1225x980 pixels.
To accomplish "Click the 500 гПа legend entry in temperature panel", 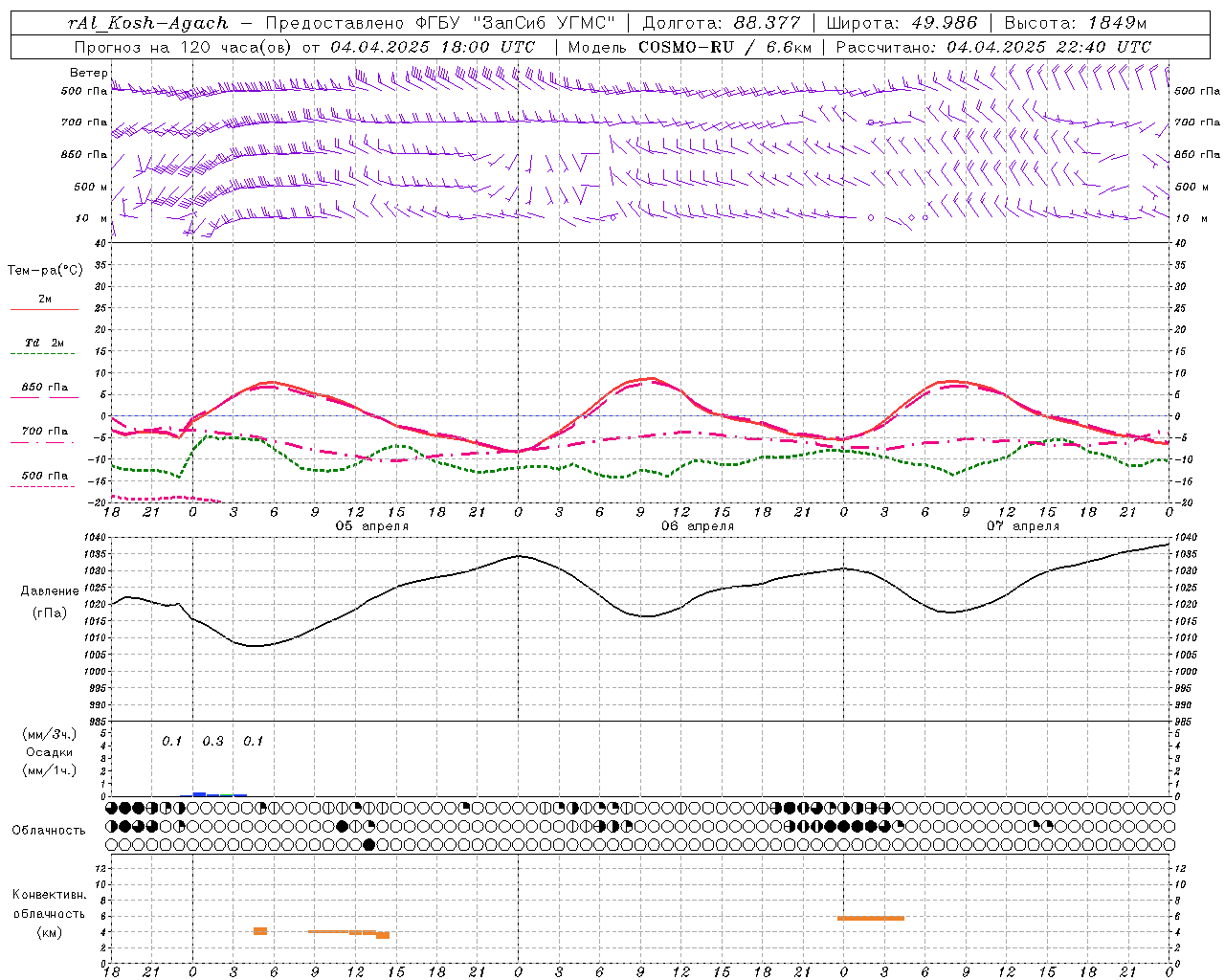I will 44,479.
